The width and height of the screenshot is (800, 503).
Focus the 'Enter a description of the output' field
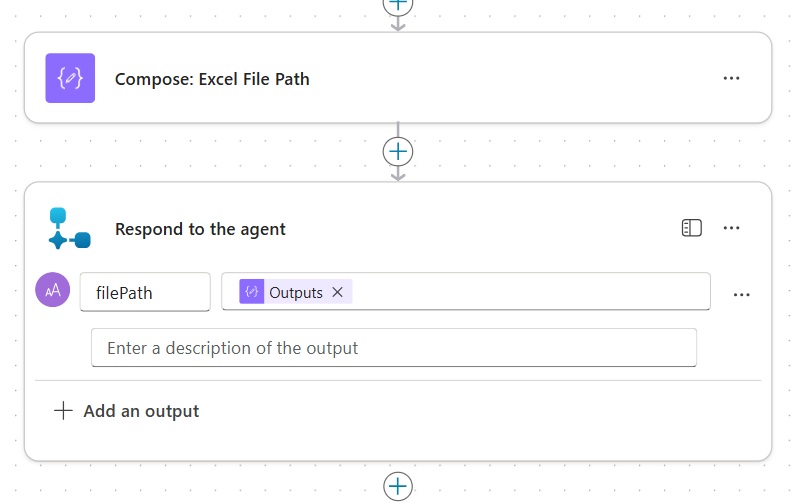coord(393,348)
